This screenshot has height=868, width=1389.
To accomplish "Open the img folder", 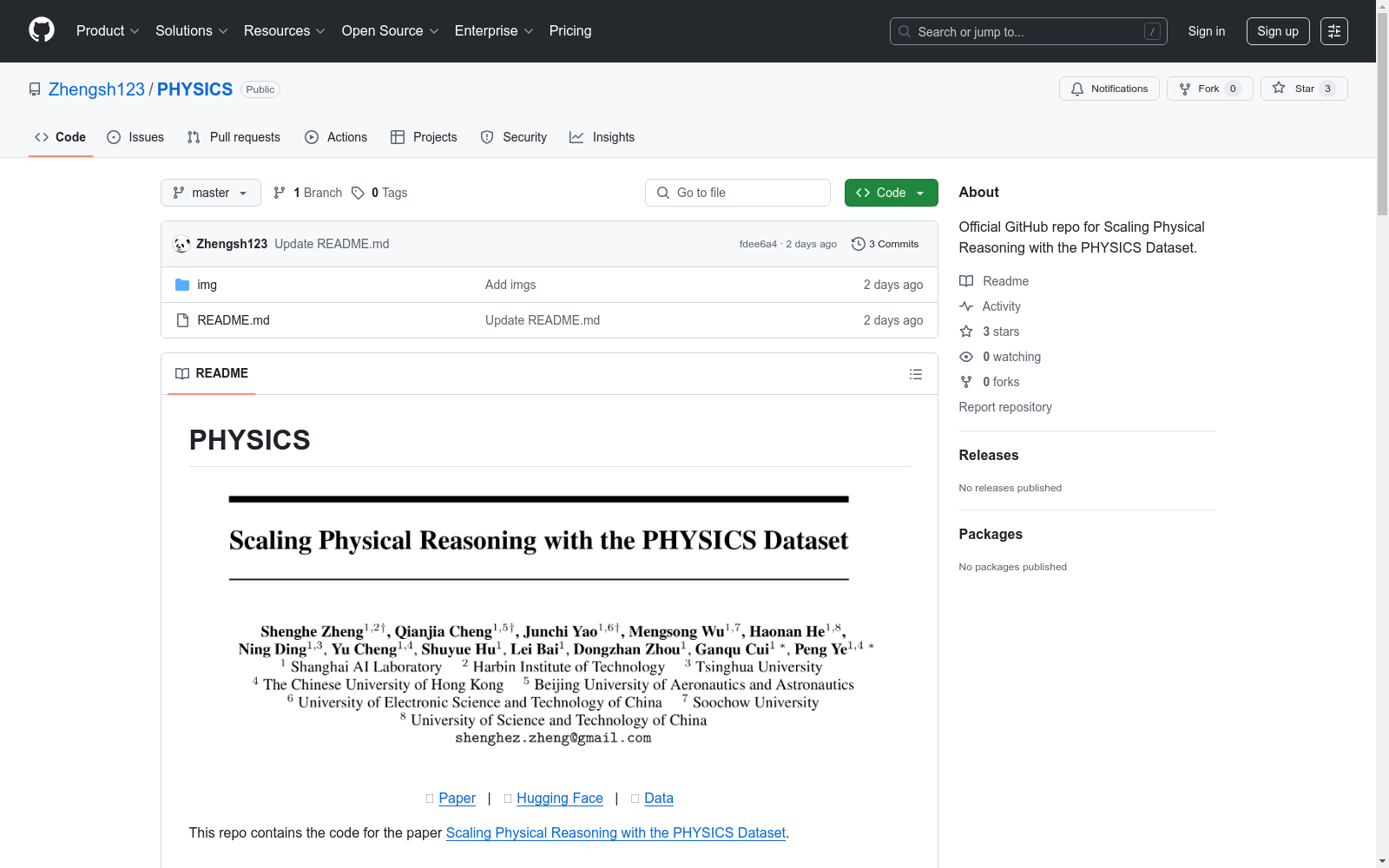I will point(207,285).
